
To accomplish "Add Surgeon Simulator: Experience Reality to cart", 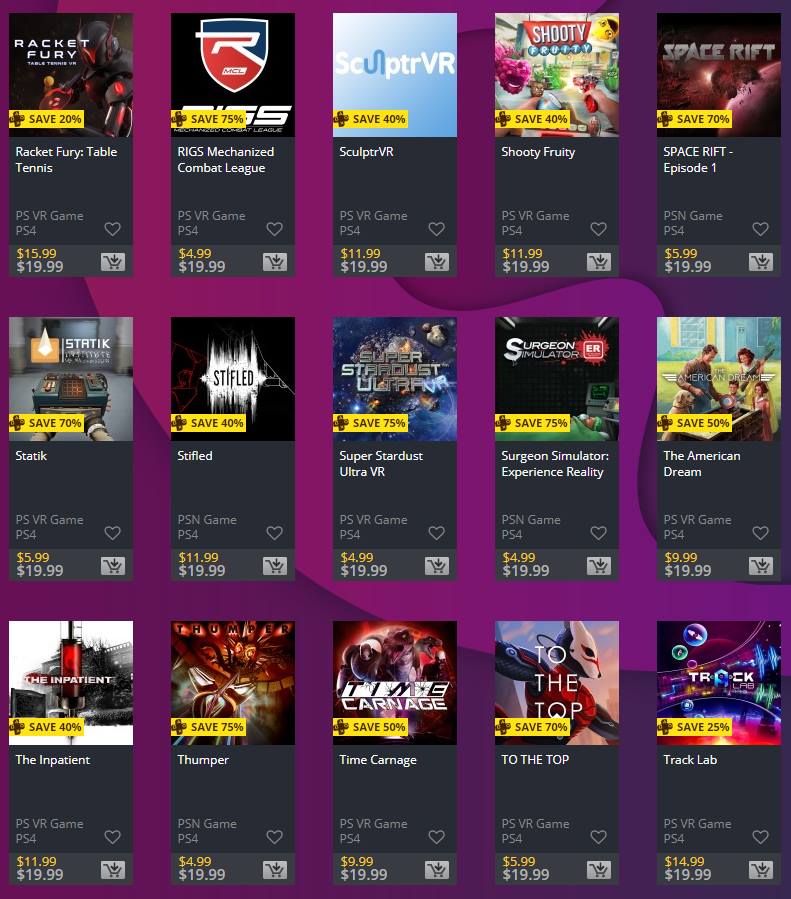I will (599, 566).
